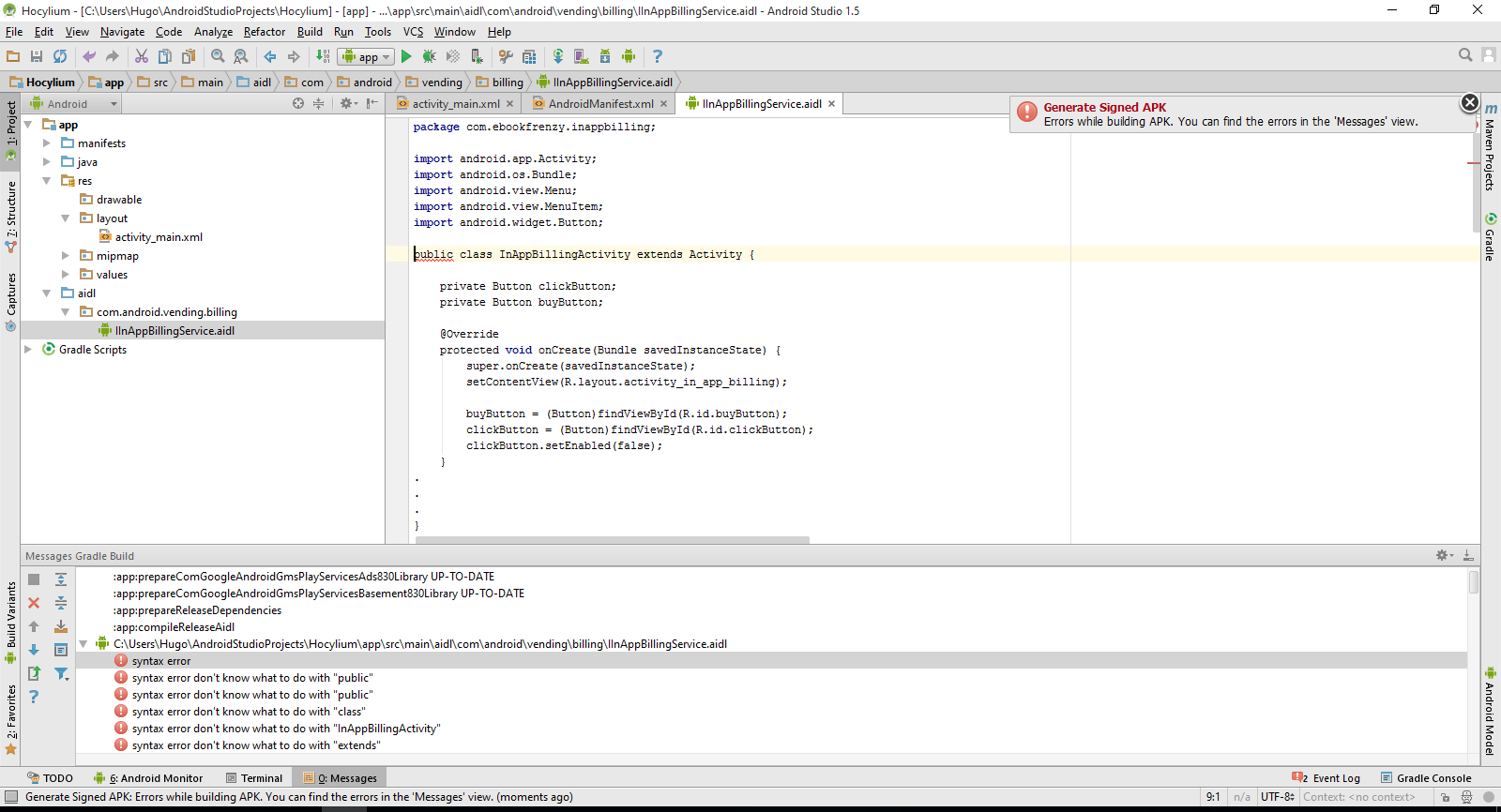The height and width of the screenshot is (812, 1501).
Task: Open the SDK Manager icon
Action: click(605, 56)
